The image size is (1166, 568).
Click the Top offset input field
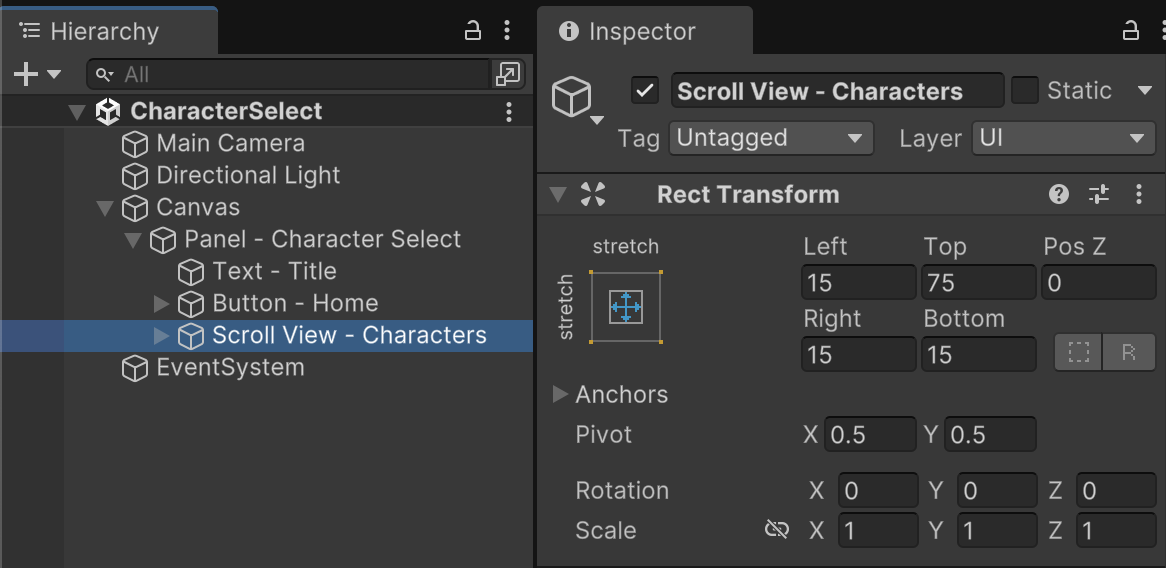point(977,283)
